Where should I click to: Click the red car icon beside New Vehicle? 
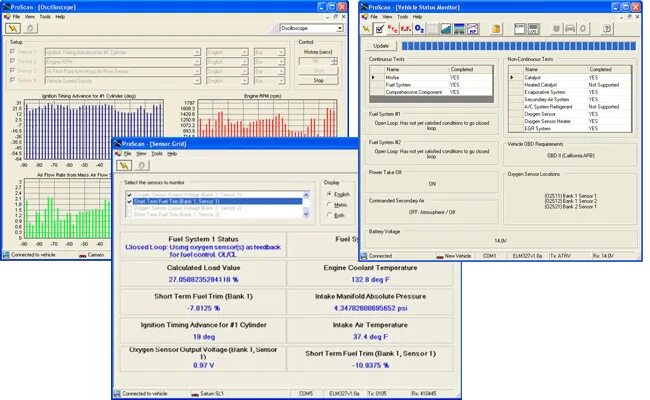pyautogui.click(x=439, y=256)
